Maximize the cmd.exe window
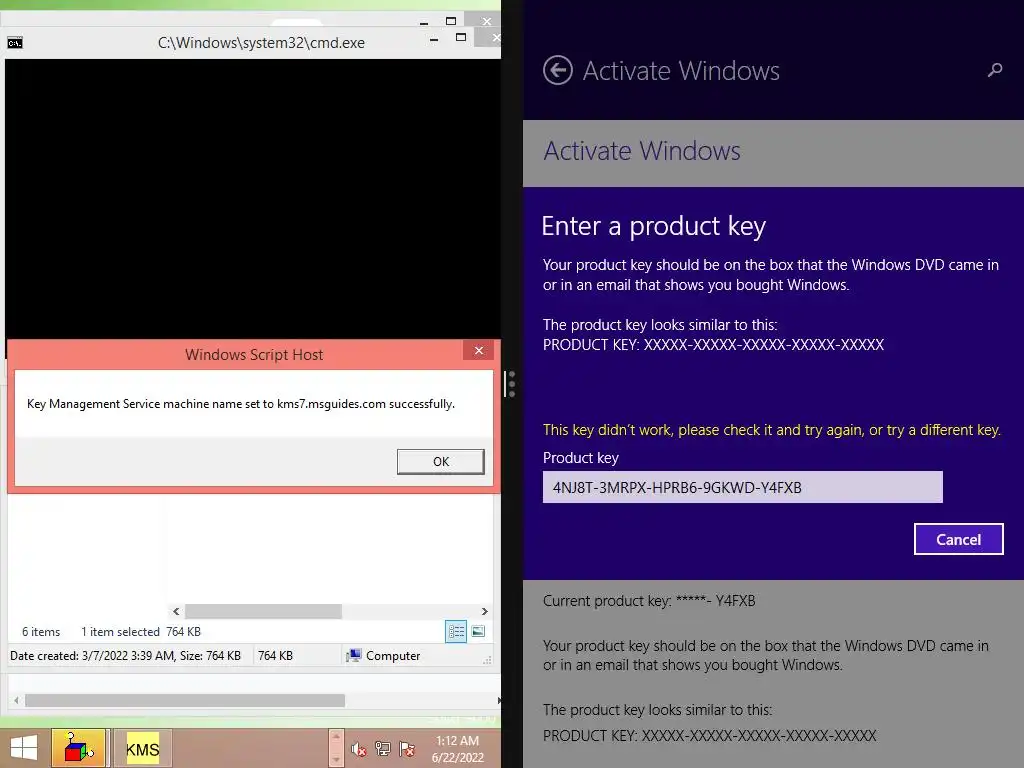The width and height of the screenshot is (1024, 768). pos(460,38)
